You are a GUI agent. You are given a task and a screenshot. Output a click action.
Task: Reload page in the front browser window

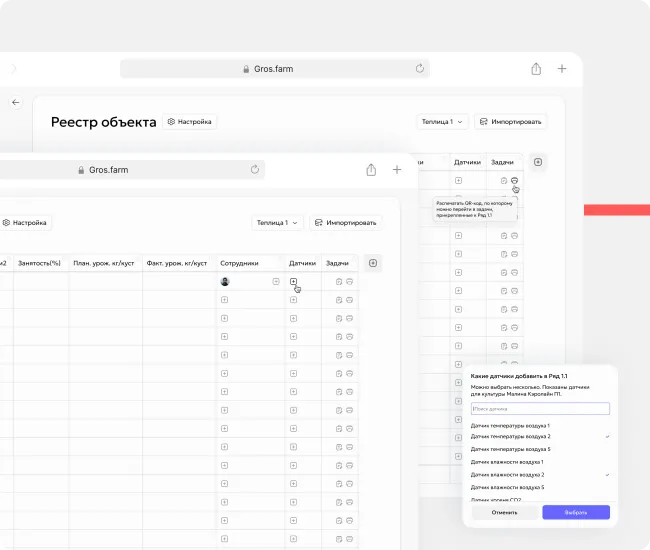pos(255,170)
